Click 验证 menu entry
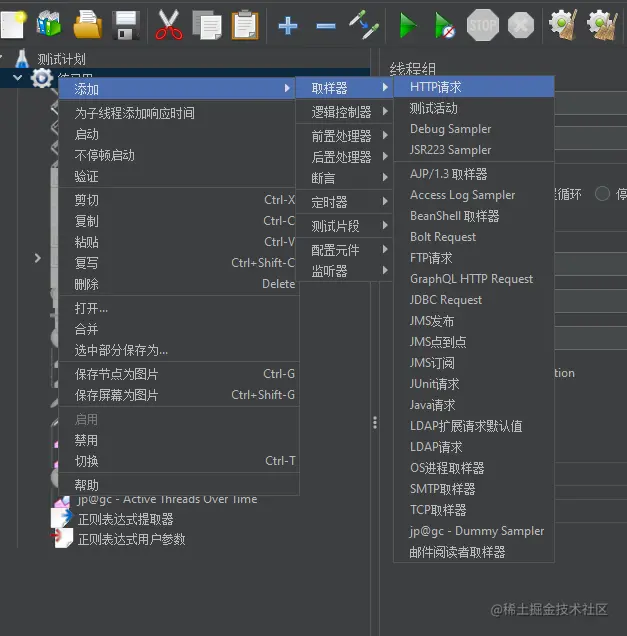627x636 pixels. (x=176, y=176)
